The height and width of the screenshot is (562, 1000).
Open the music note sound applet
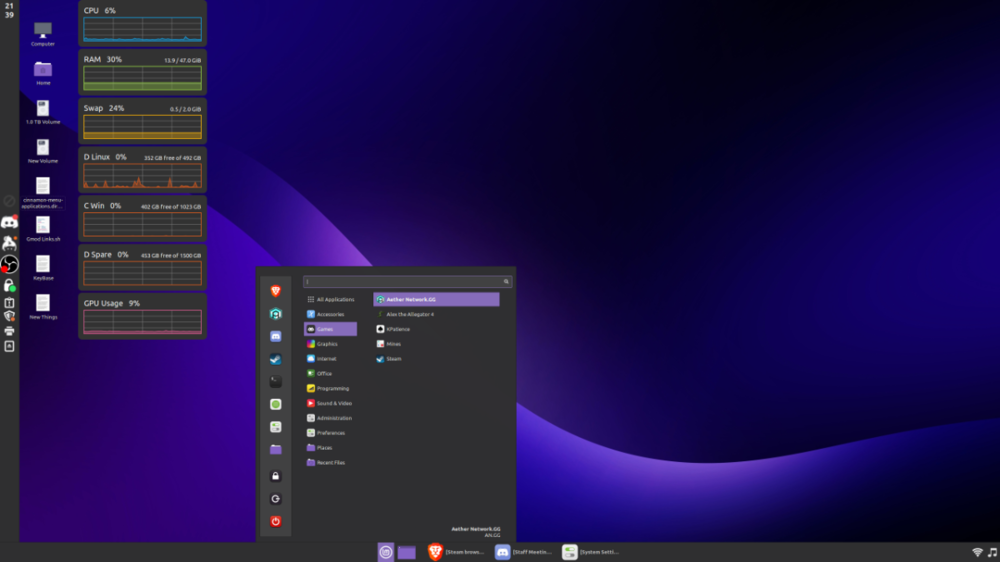[x=991, y=552]
